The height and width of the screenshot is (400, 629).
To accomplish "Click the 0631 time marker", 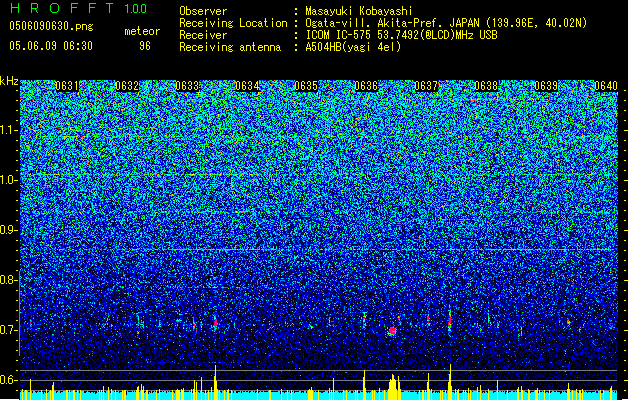I will [67, 86].
